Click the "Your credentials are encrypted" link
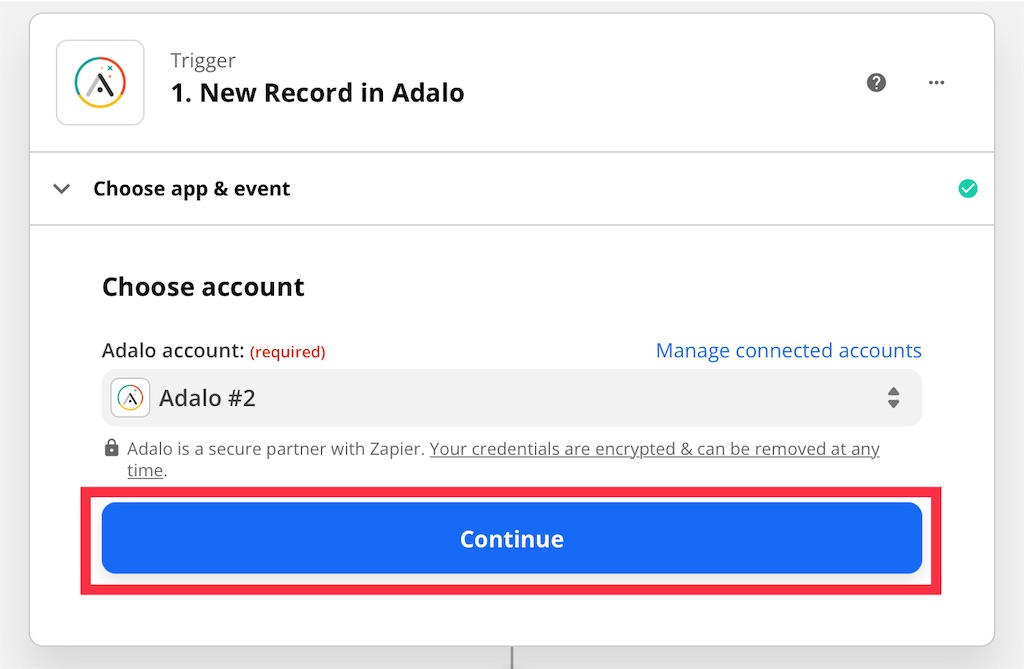The image size is (1024, 669). tap(654, 449)
